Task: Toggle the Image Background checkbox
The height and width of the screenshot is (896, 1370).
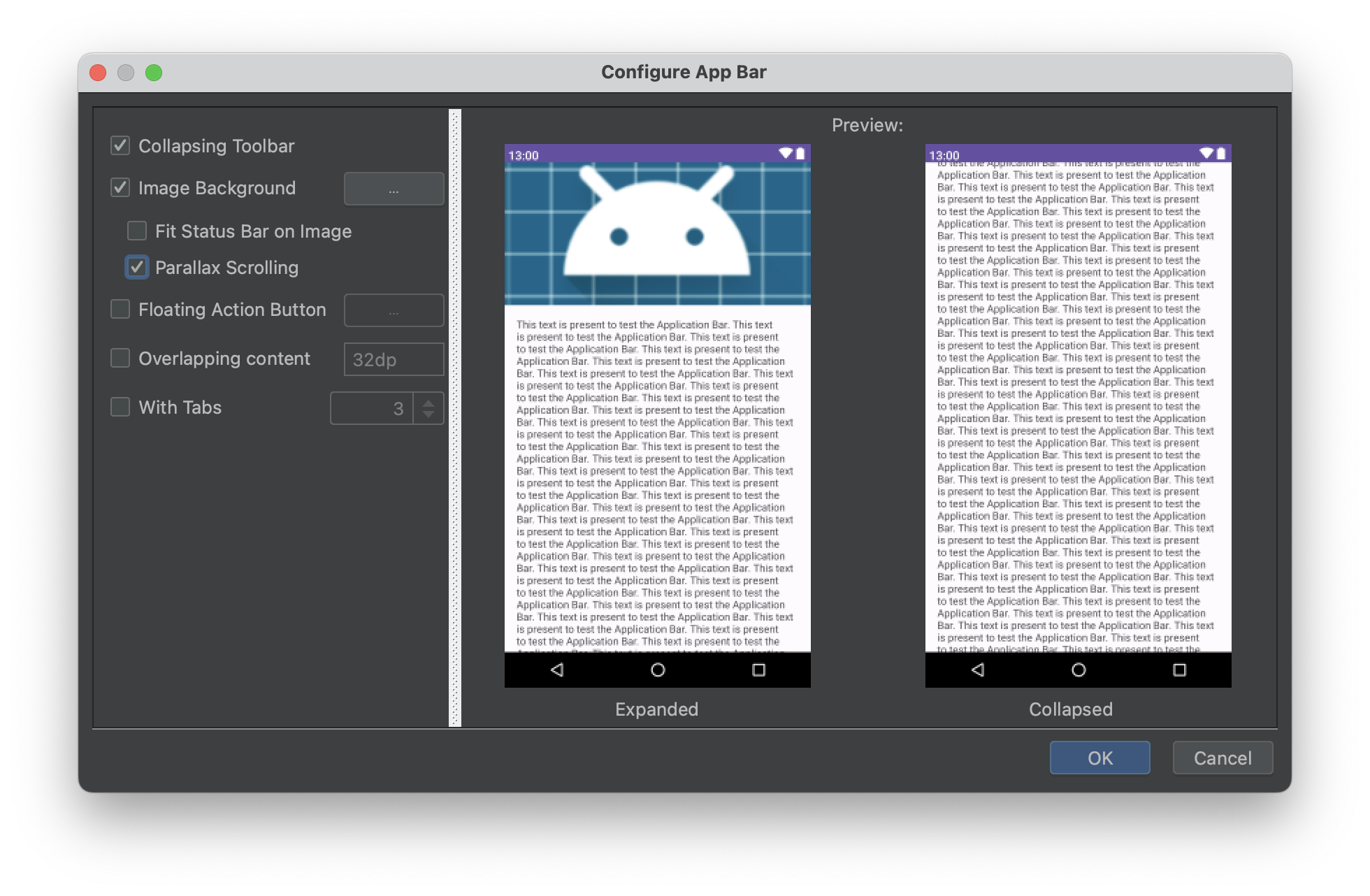Action: (x=120, y=187)
